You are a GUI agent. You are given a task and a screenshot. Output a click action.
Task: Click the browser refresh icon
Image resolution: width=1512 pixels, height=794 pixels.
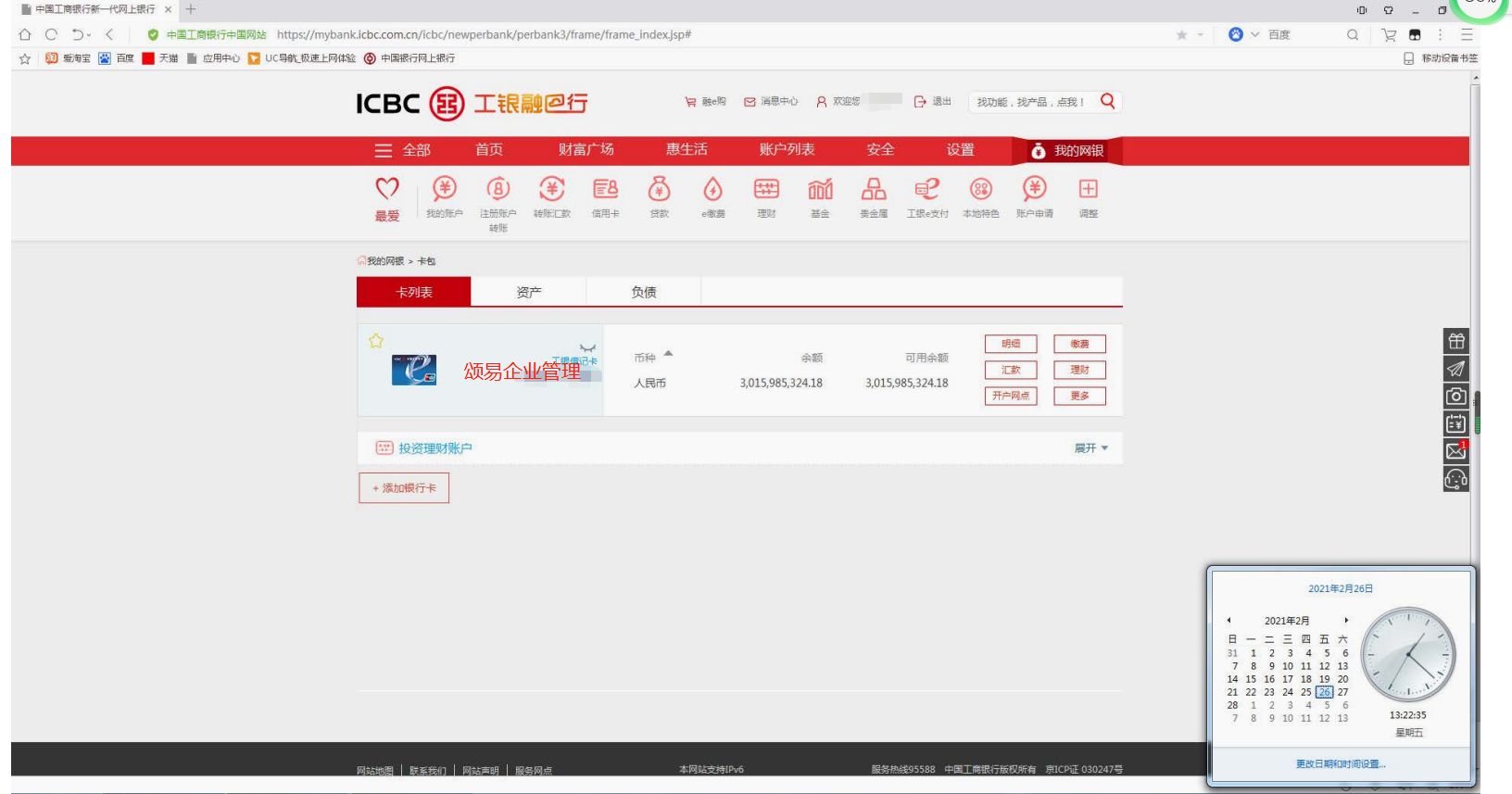[51, 34]
